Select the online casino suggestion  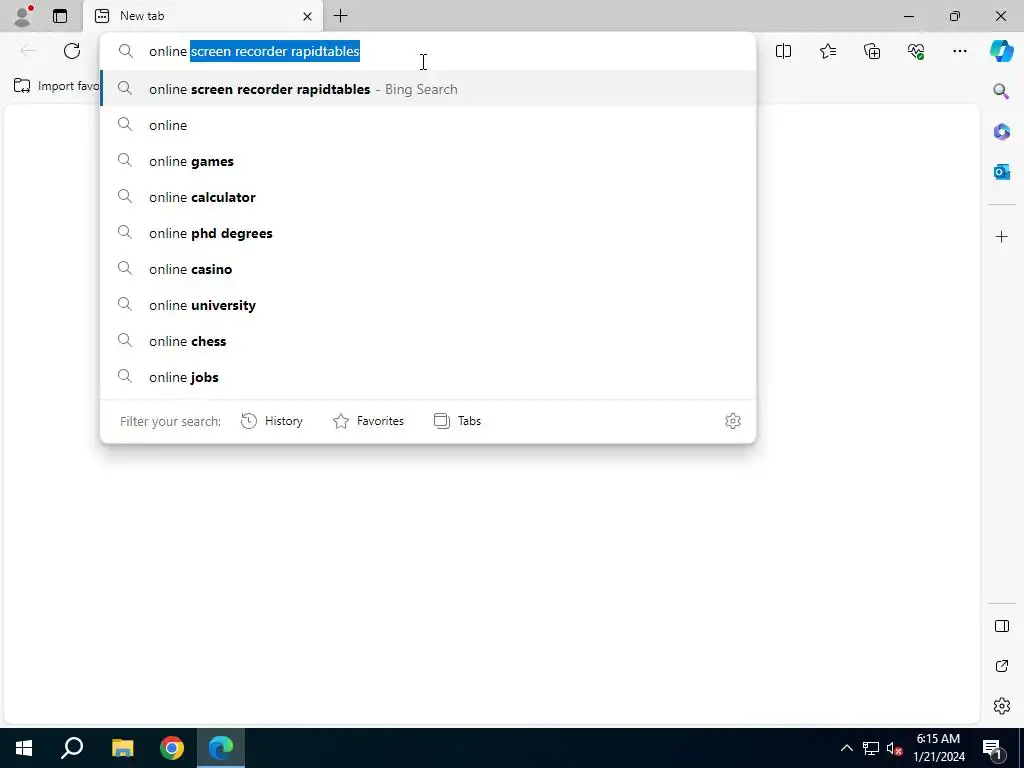(x=428, y=269)
